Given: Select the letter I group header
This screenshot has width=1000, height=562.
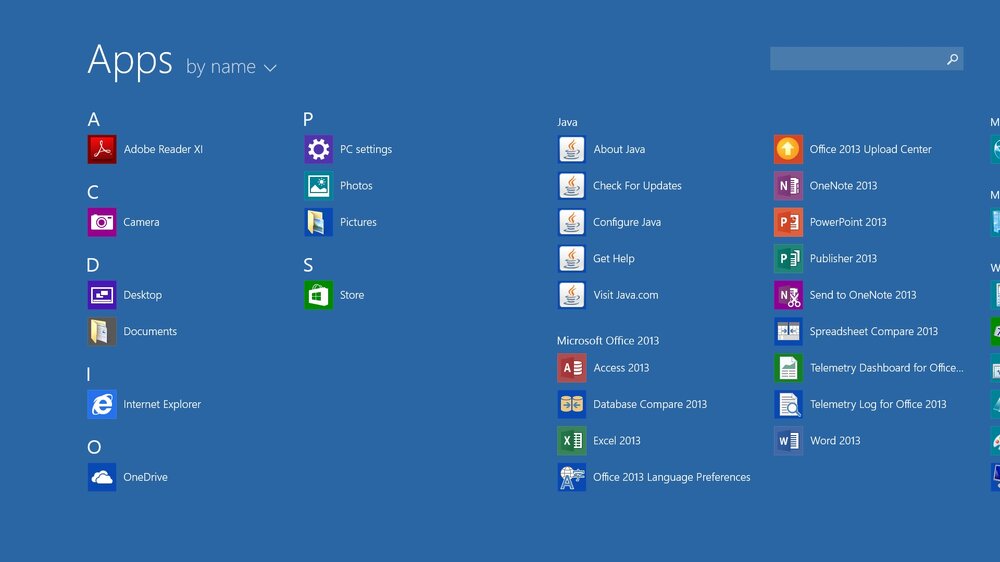Looking at the screenshot, I should [89, 374].
